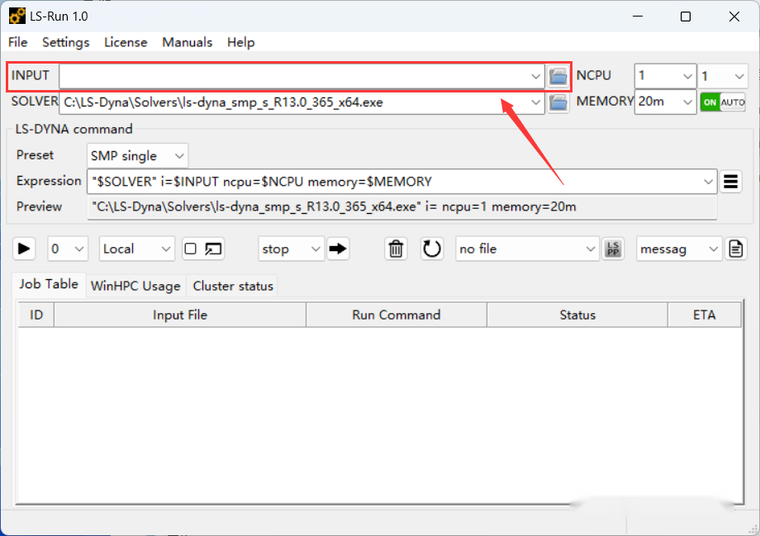Open the messag file type dropdown
760x536 pixels.
click(679, 249)
